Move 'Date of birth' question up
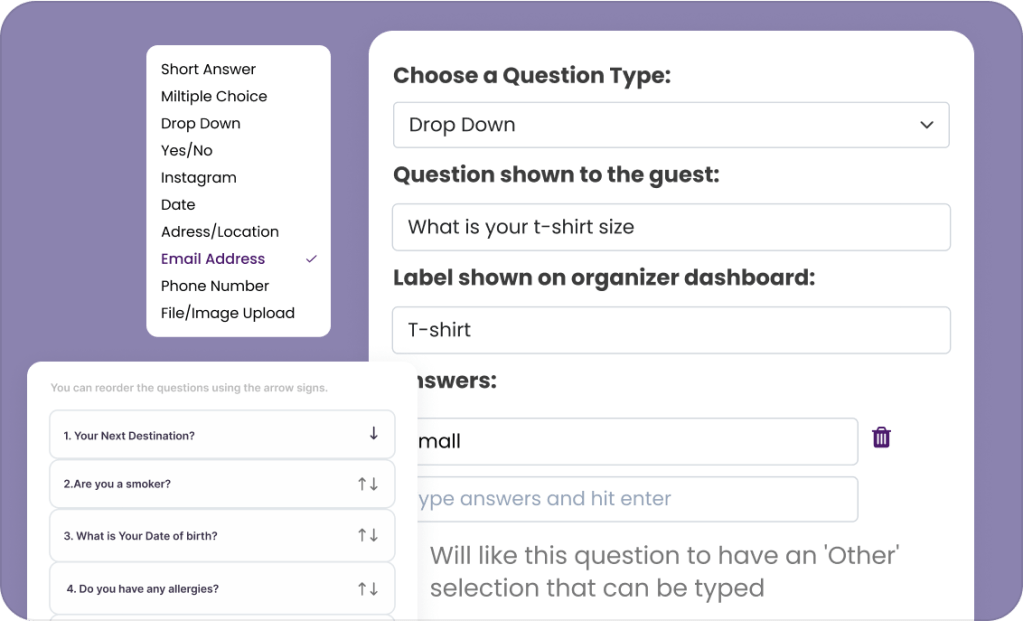This screenshot has width=1023, height=621. tap(363, 536)
